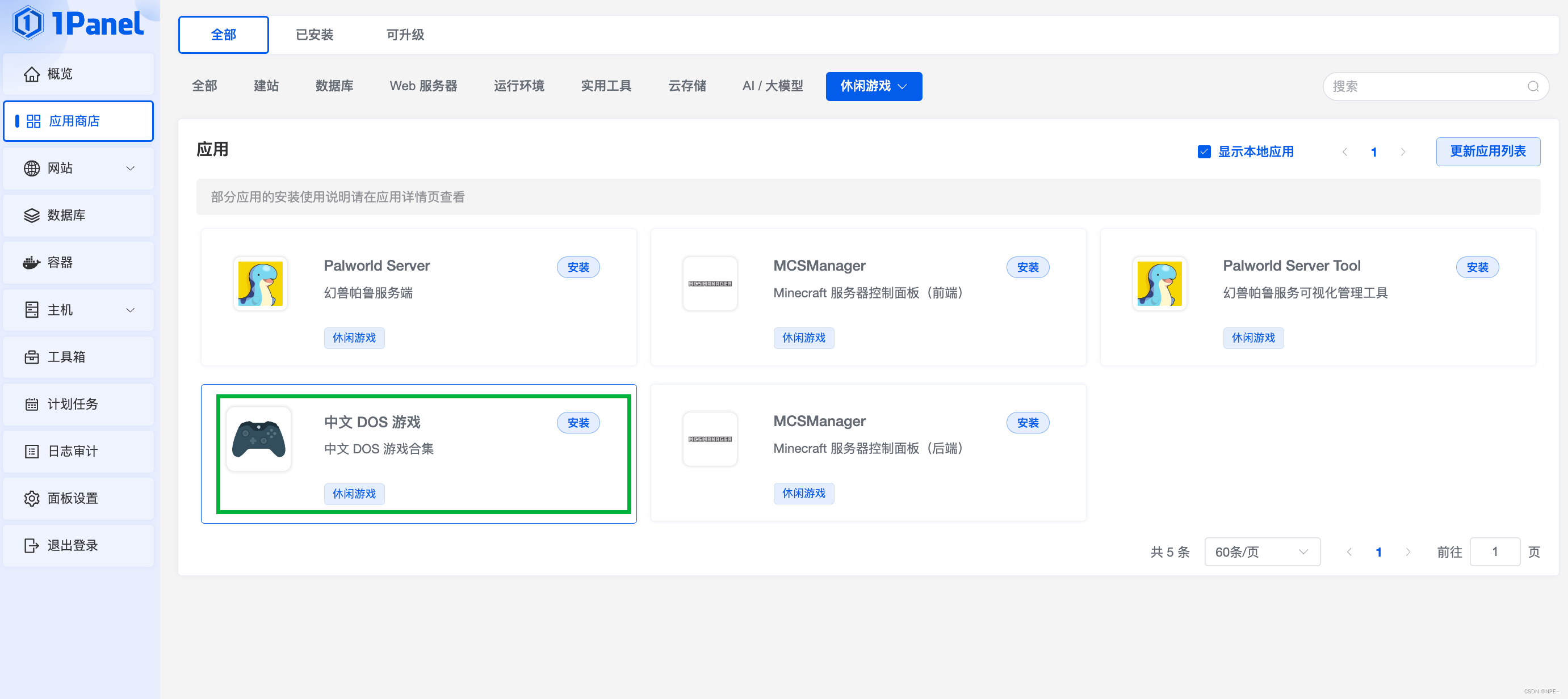1568x699 pixels.
Task: Click the 日志审计 list icon
Action: [32, 452]
